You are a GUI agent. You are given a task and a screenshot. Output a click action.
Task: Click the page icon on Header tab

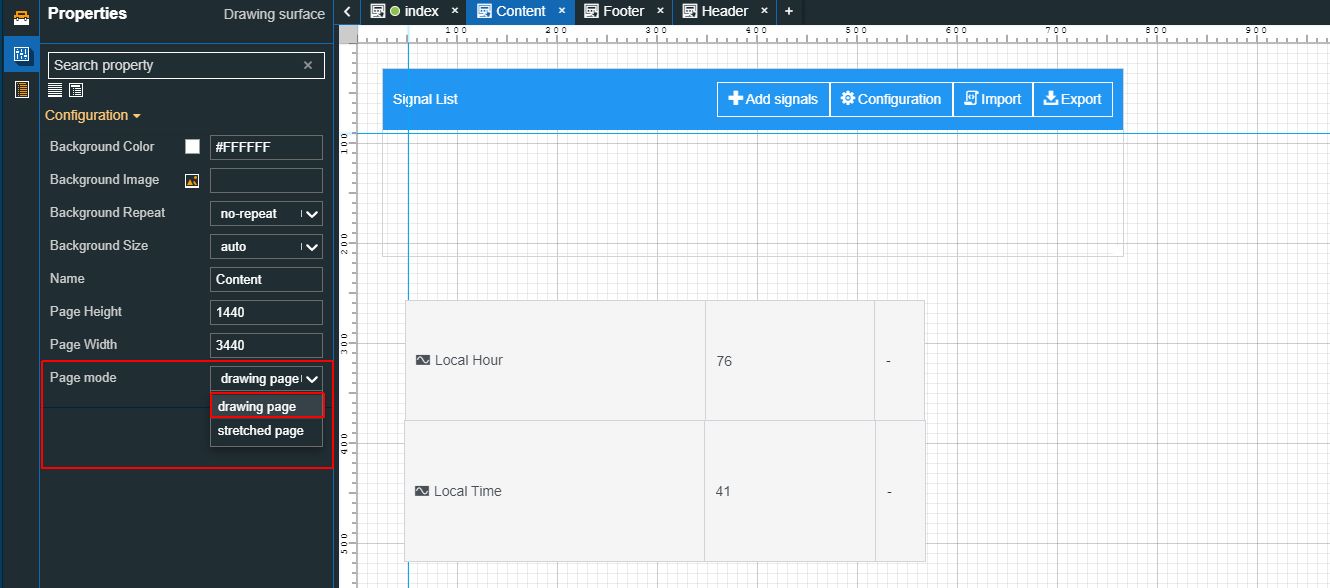(690, 11)
